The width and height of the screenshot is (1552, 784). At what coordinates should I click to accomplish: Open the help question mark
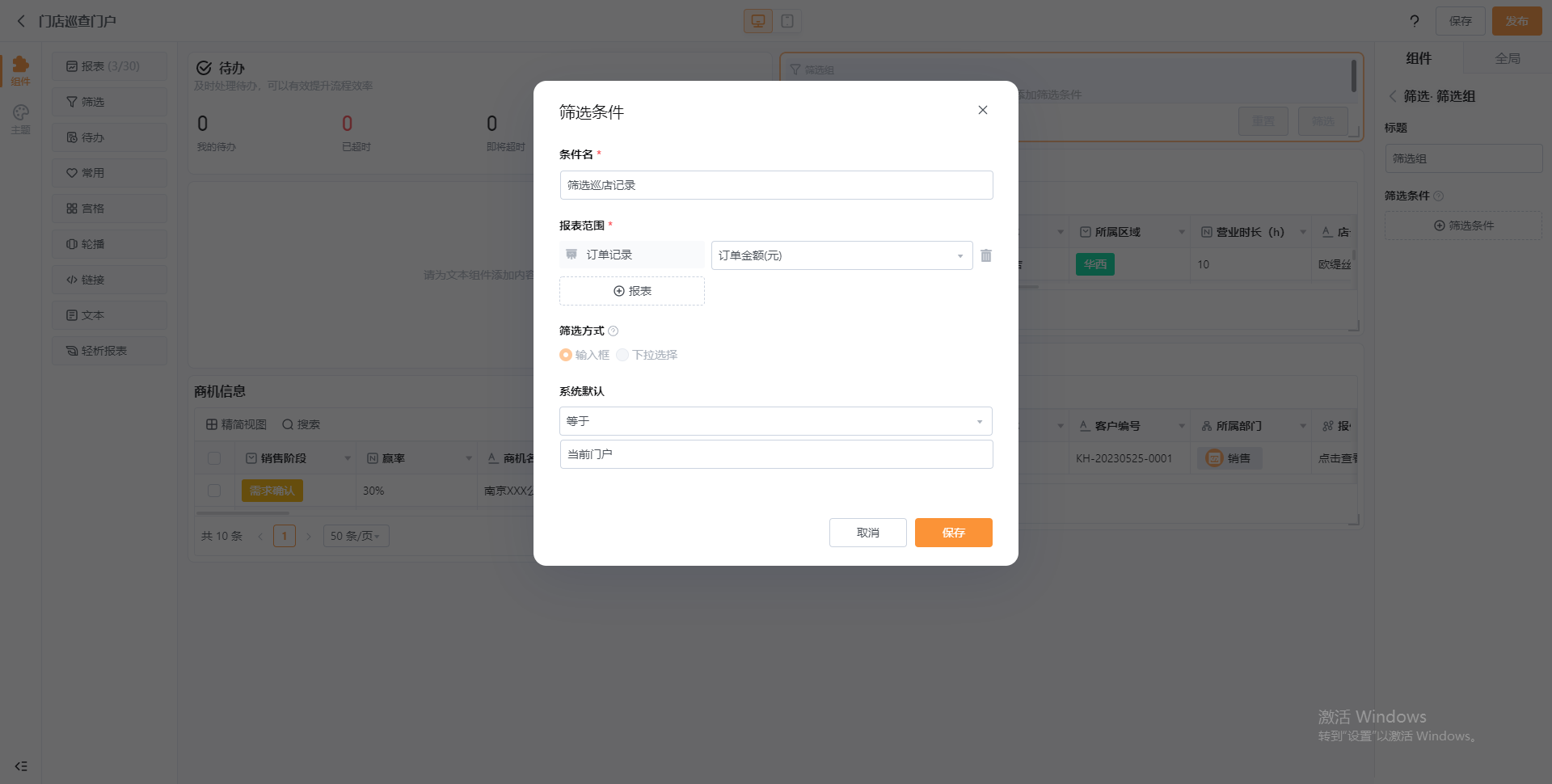click(1415, 21)
